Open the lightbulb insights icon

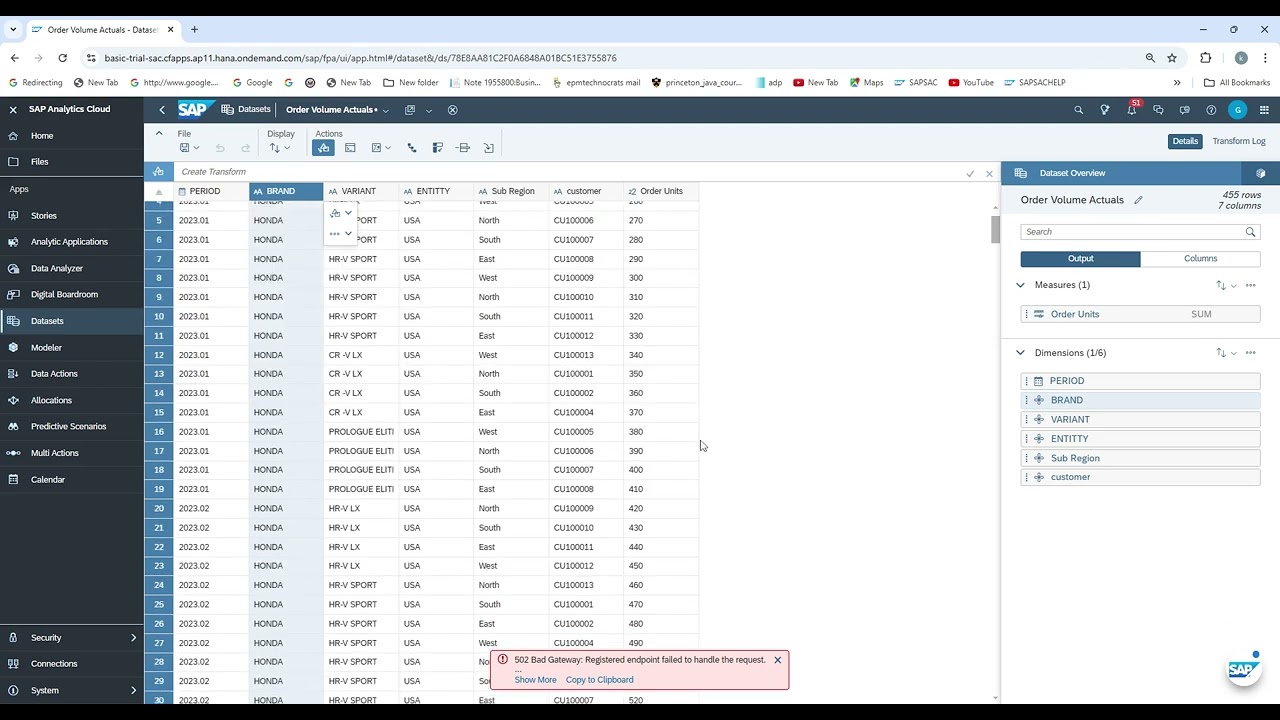[1105, 110]
